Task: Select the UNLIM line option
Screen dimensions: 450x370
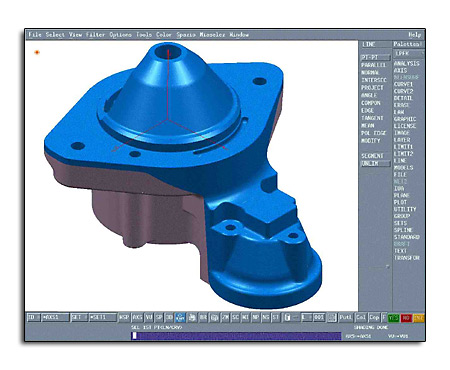Action: click(375, 164)
